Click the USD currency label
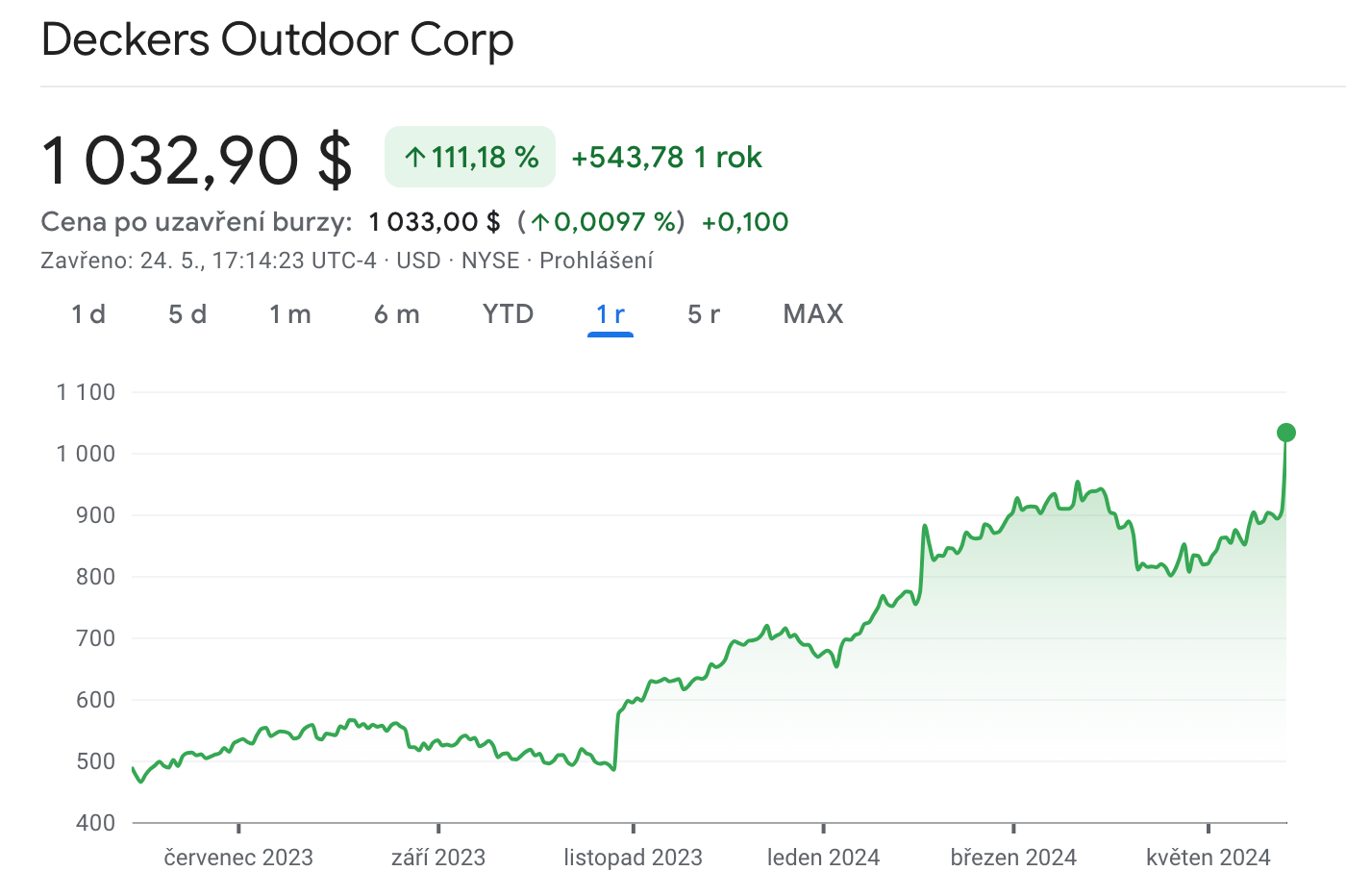This screenshot has width=1346, height=896. (x=419, y=261)
